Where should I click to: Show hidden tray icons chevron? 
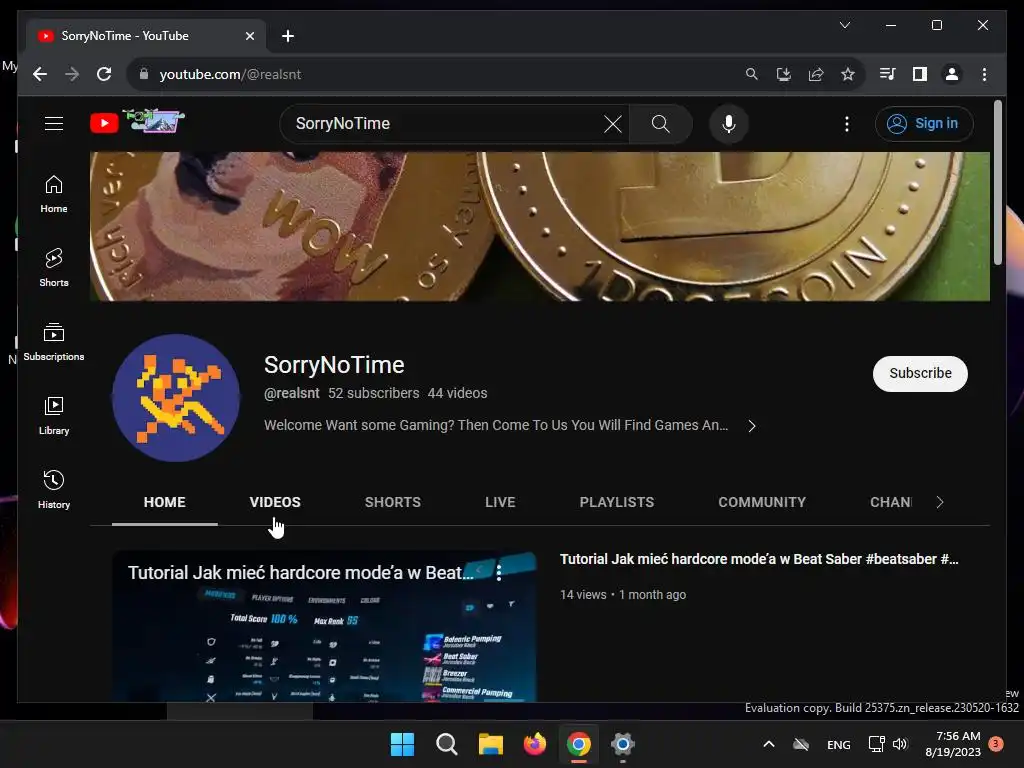(x=769, y=744)
